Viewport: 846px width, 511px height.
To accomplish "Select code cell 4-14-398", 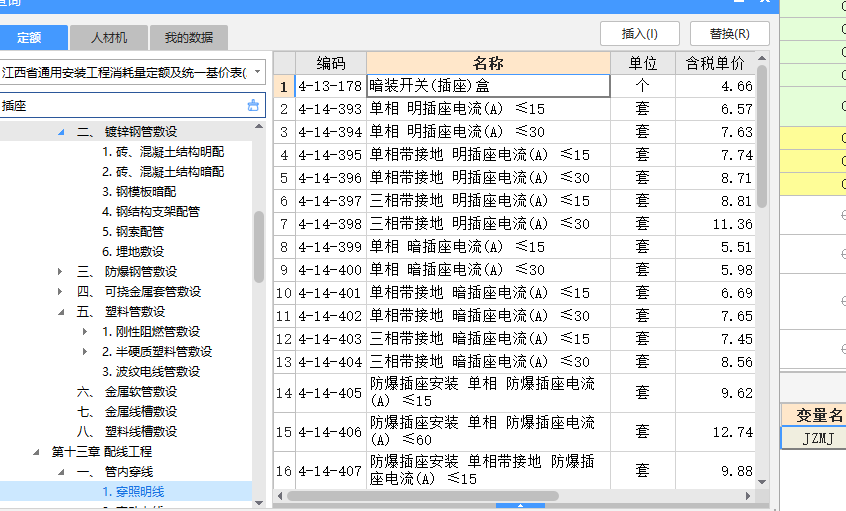I will pyautogui.click(x=331, y=224).
